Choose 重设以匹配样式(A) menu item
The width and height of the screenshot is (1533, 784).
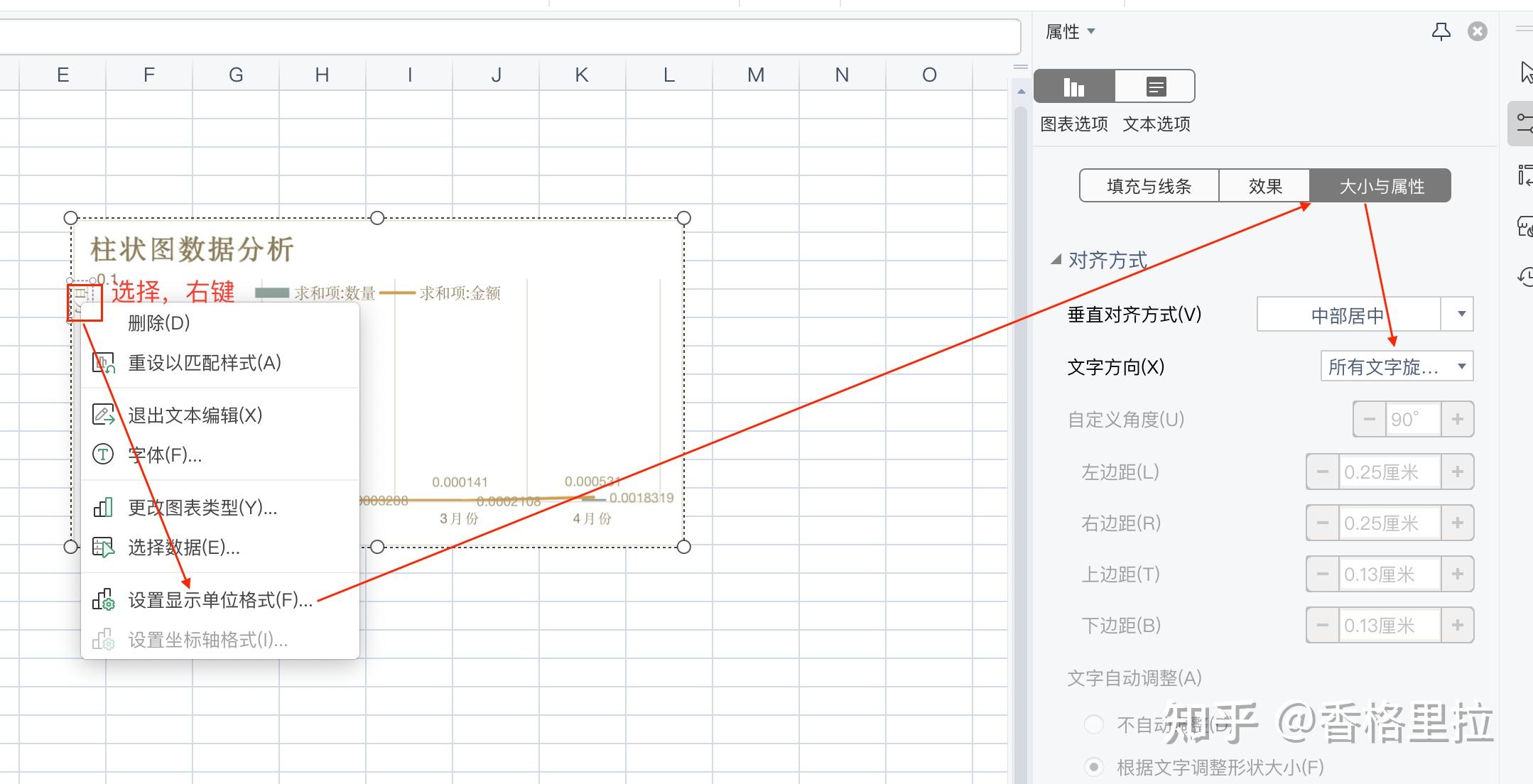tap(220, 363)
